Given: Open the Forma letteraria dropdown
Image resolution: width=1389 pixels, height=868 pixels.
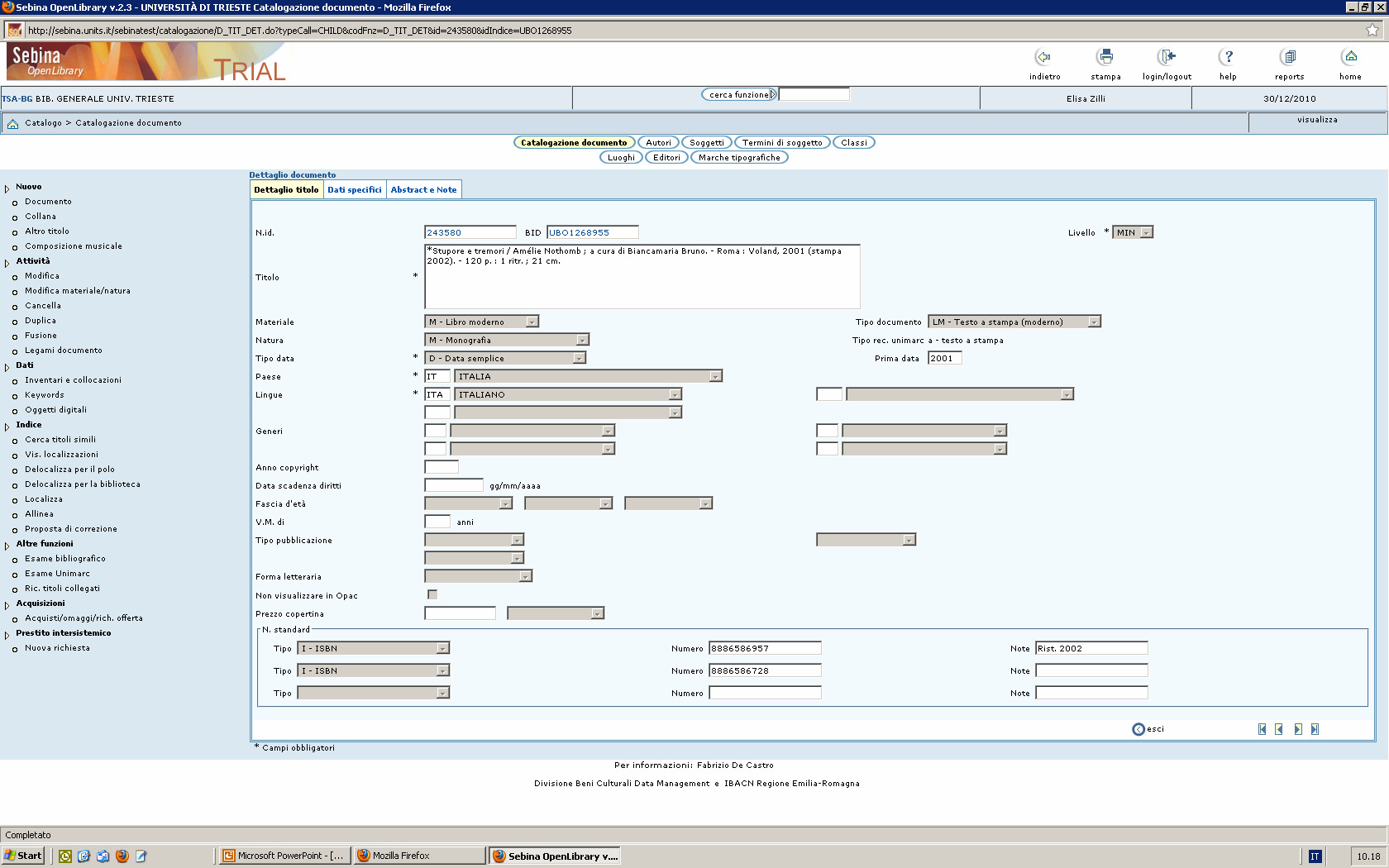Looking at the screenshot, I should [x=478, y=576].
